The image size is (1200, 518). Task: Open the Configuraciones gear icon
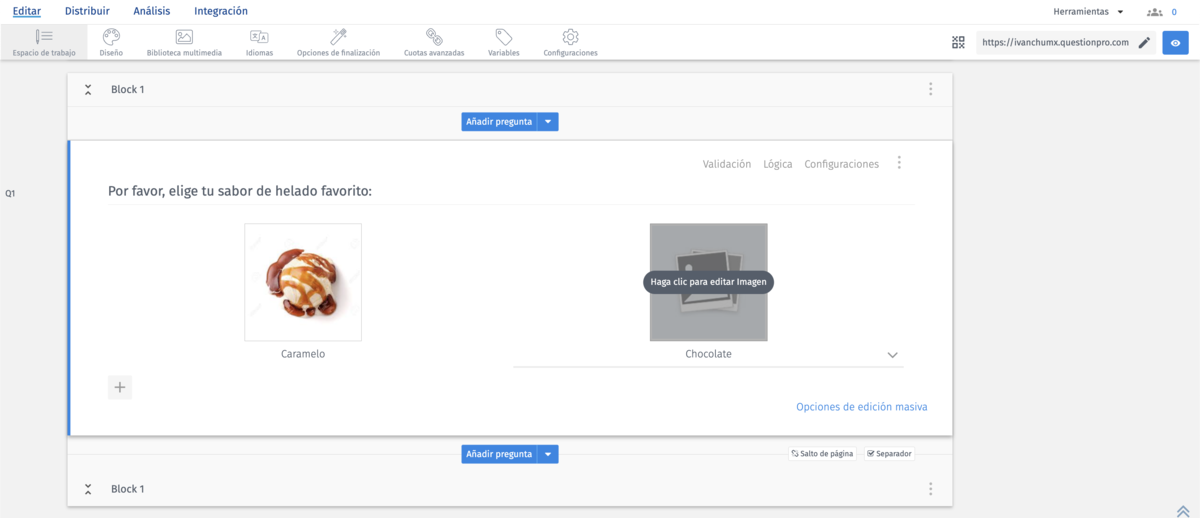tap(570, 37)
